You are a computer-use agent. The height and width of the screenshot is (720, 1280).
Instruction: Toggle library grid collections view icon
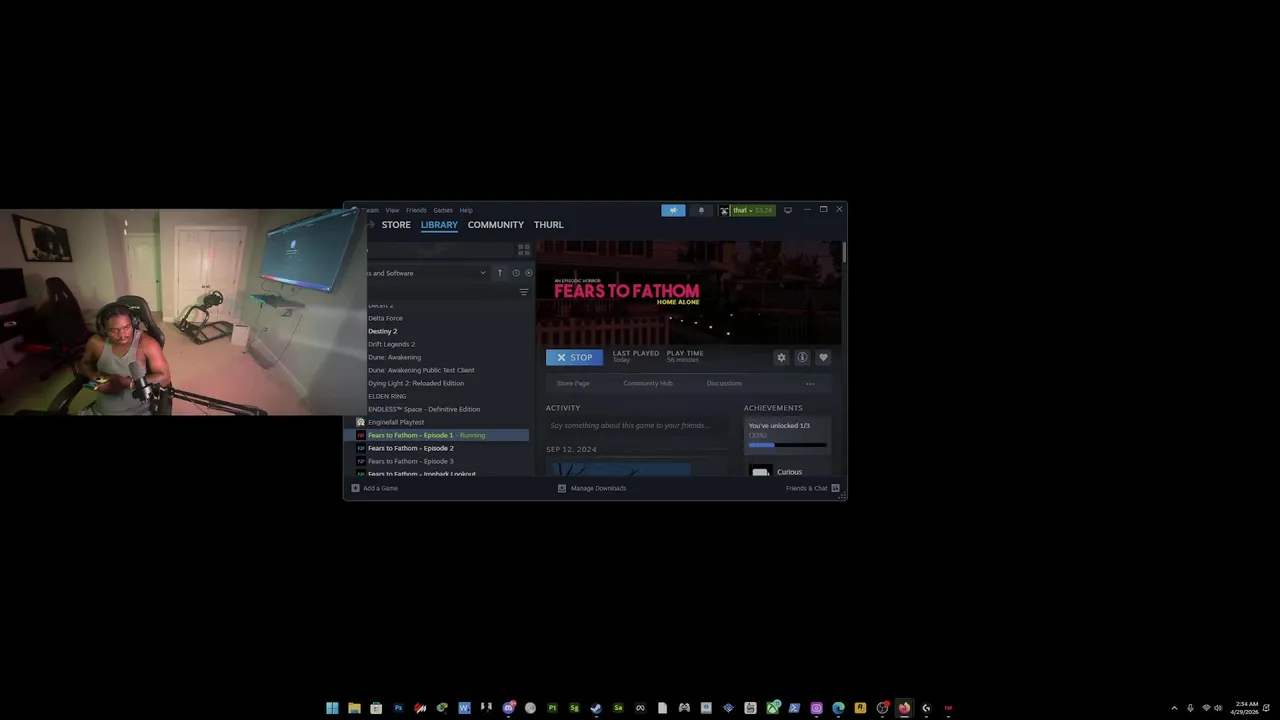pyautogui.click(x=524, y=250)
